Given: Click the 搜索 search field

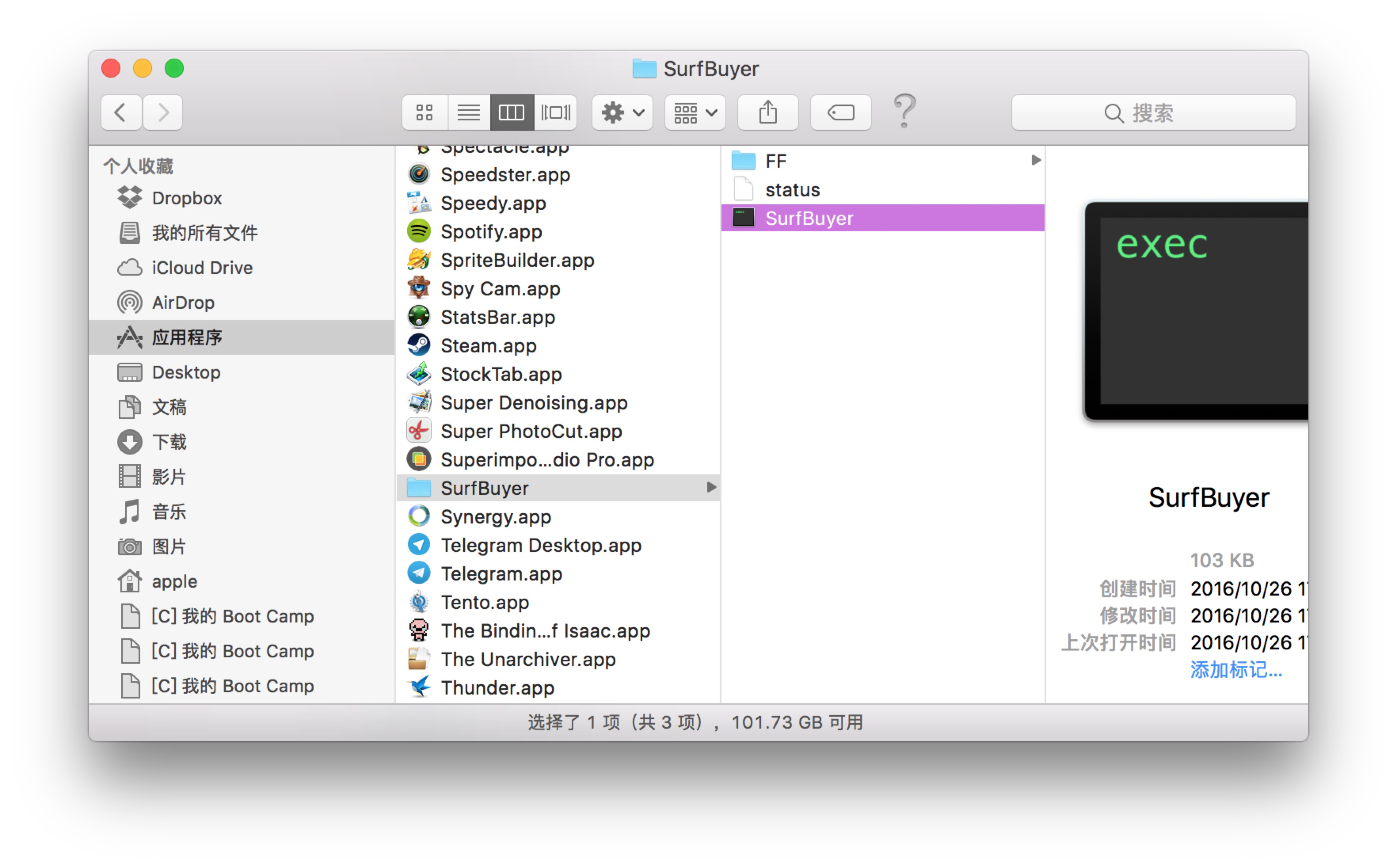Looking at the screenshot, I should coord(1153,113).
